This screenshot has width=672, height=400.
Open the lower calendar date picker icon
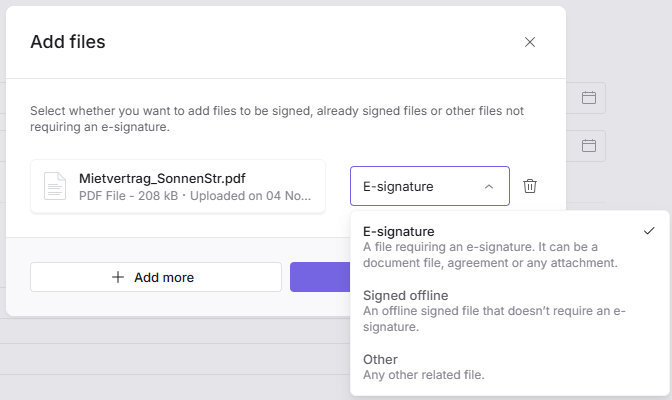click(x=589, y=145)
